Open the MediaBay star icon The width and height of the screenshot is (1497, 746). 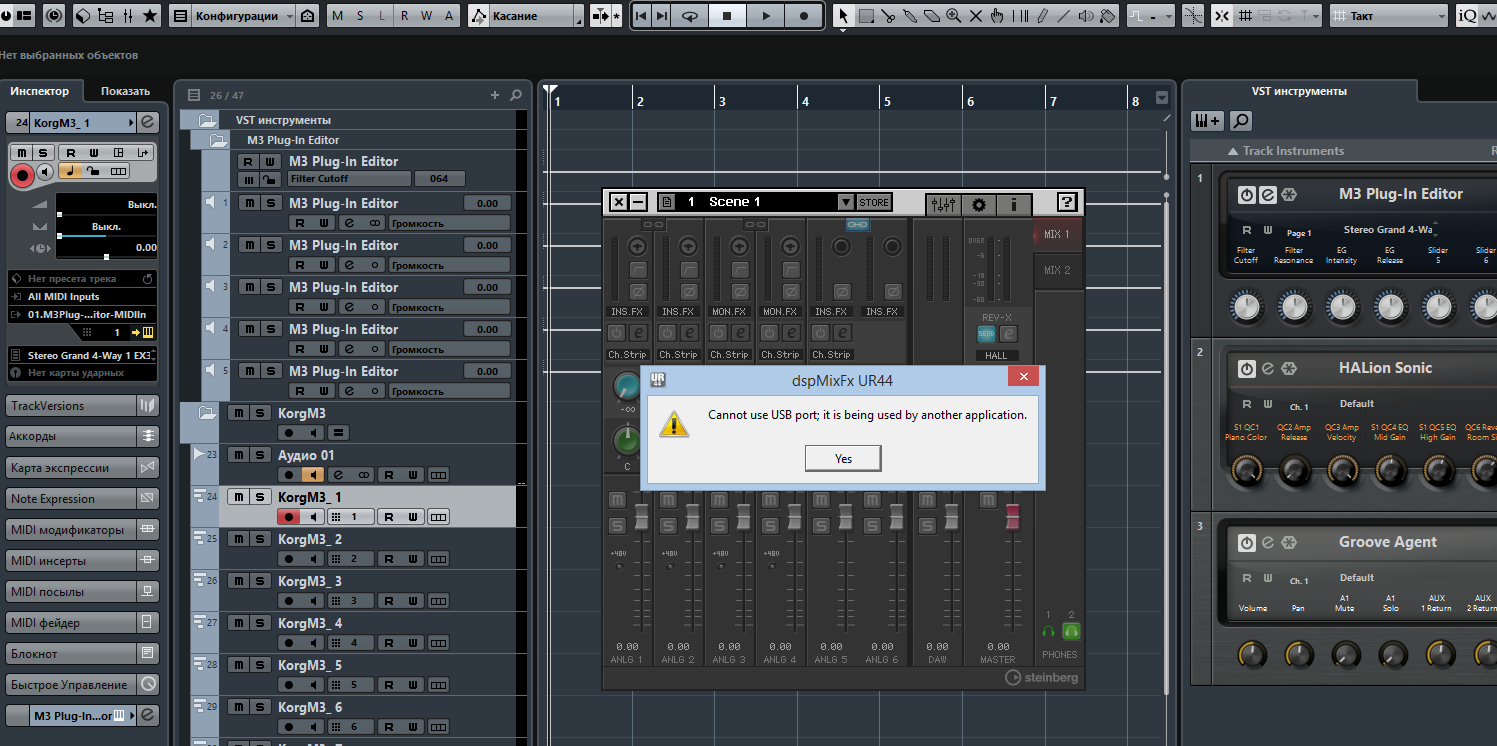(150, 16)
